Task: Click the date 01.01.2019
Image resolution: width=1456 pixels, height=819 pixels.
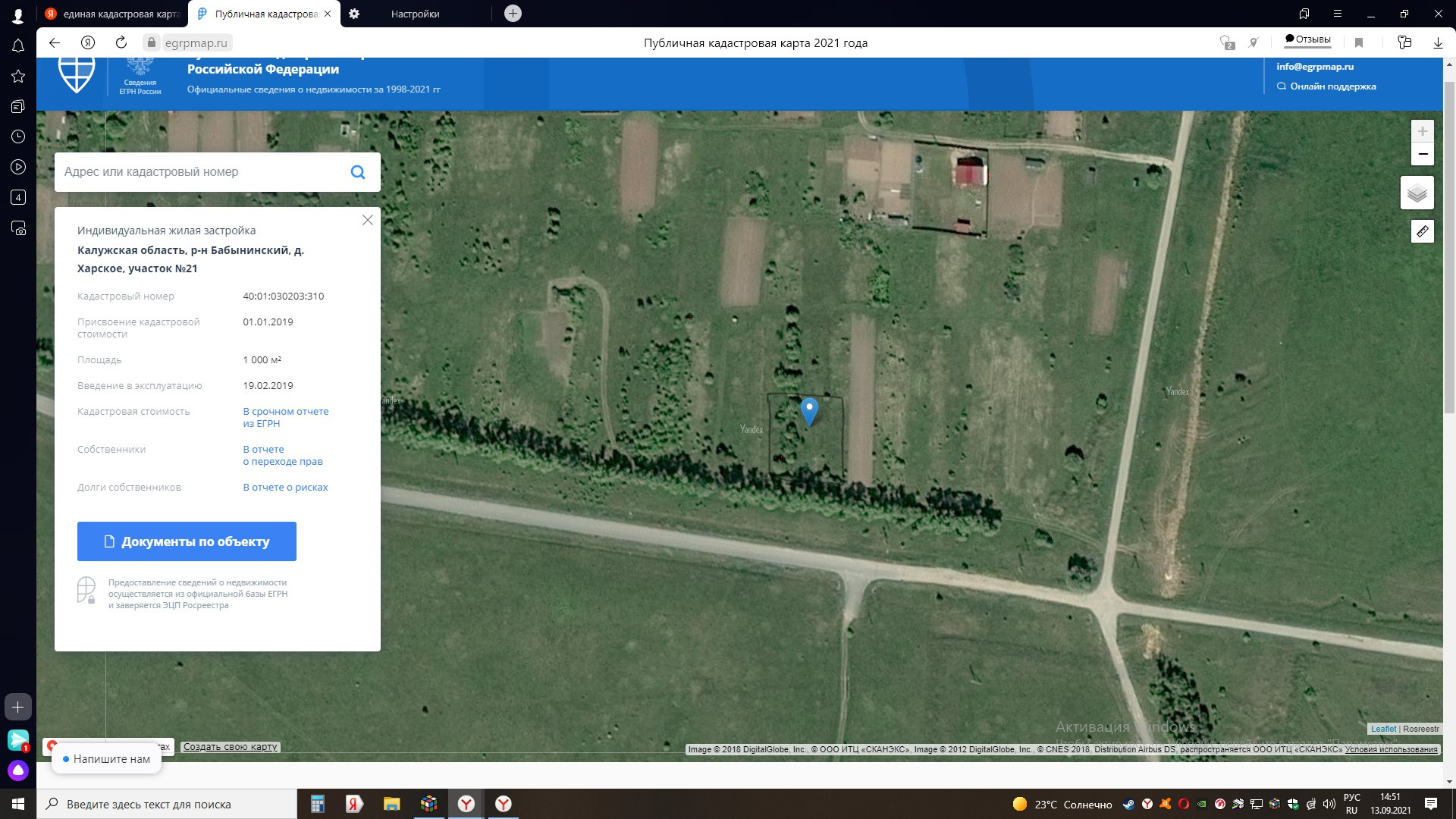Action: point(268,322)
